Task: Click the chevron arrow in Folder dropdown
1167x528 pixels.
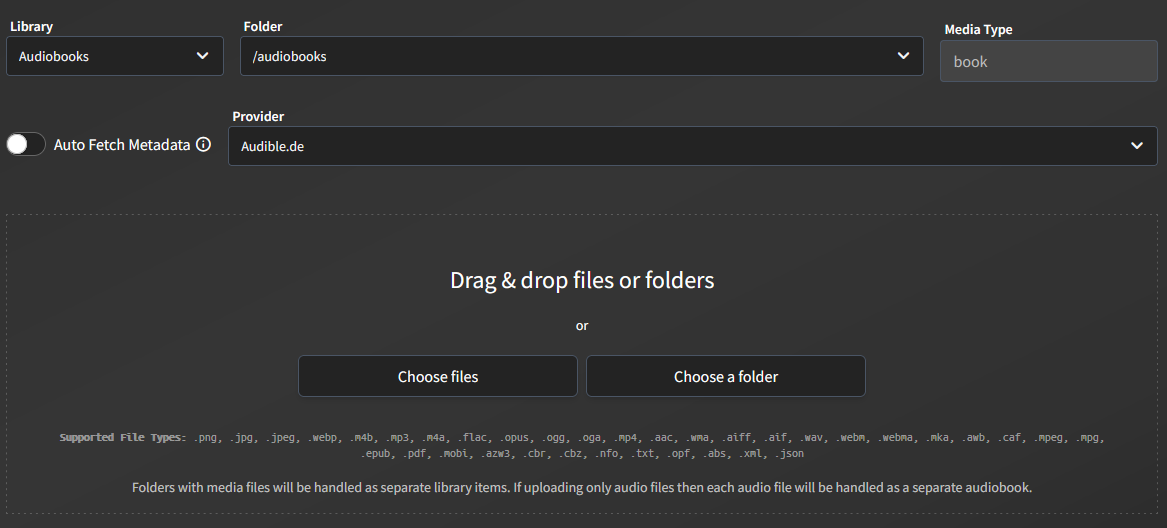Action: coord(903,56)
